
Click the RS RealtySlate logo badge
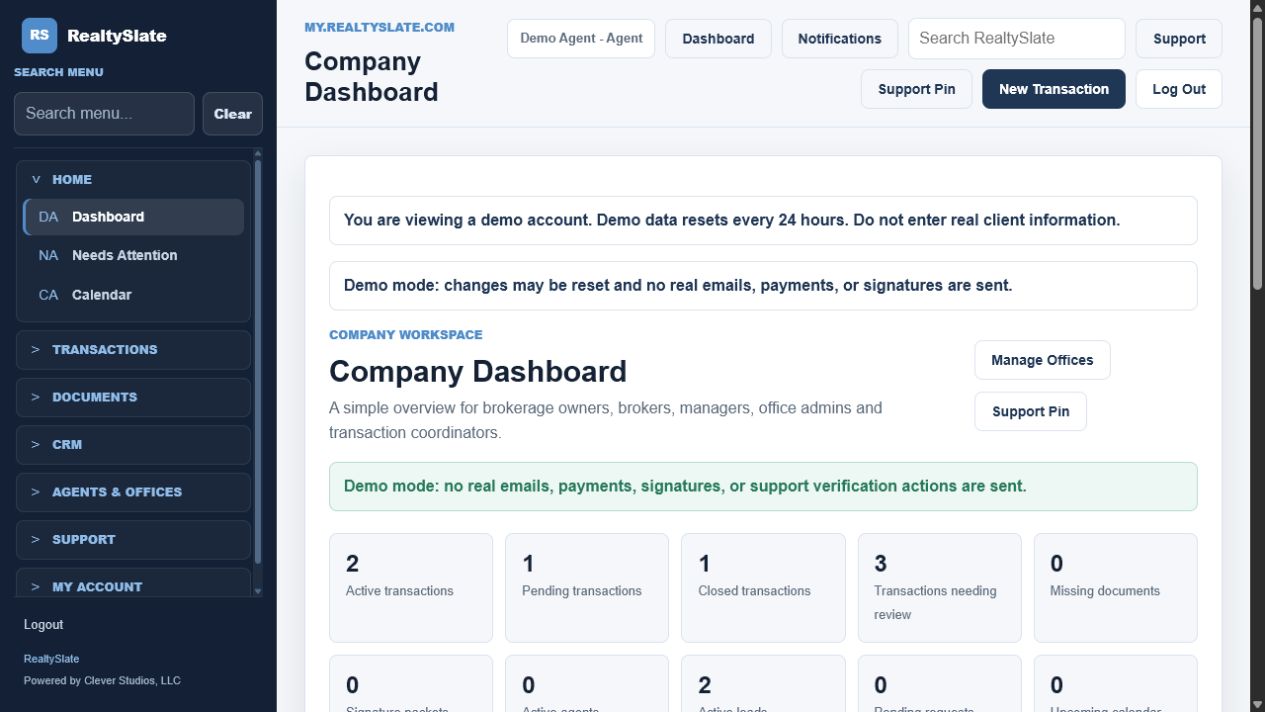[x=39, y=35]
